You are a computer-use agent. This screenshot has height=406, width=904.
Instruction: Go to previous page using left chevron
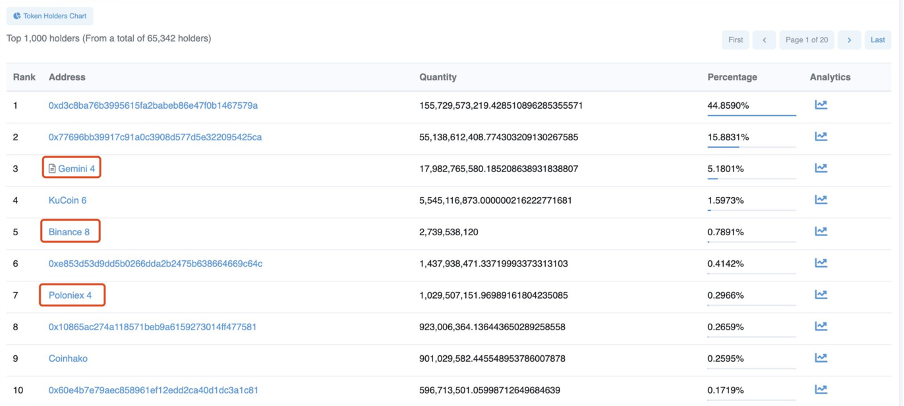(x=764, y=40)
